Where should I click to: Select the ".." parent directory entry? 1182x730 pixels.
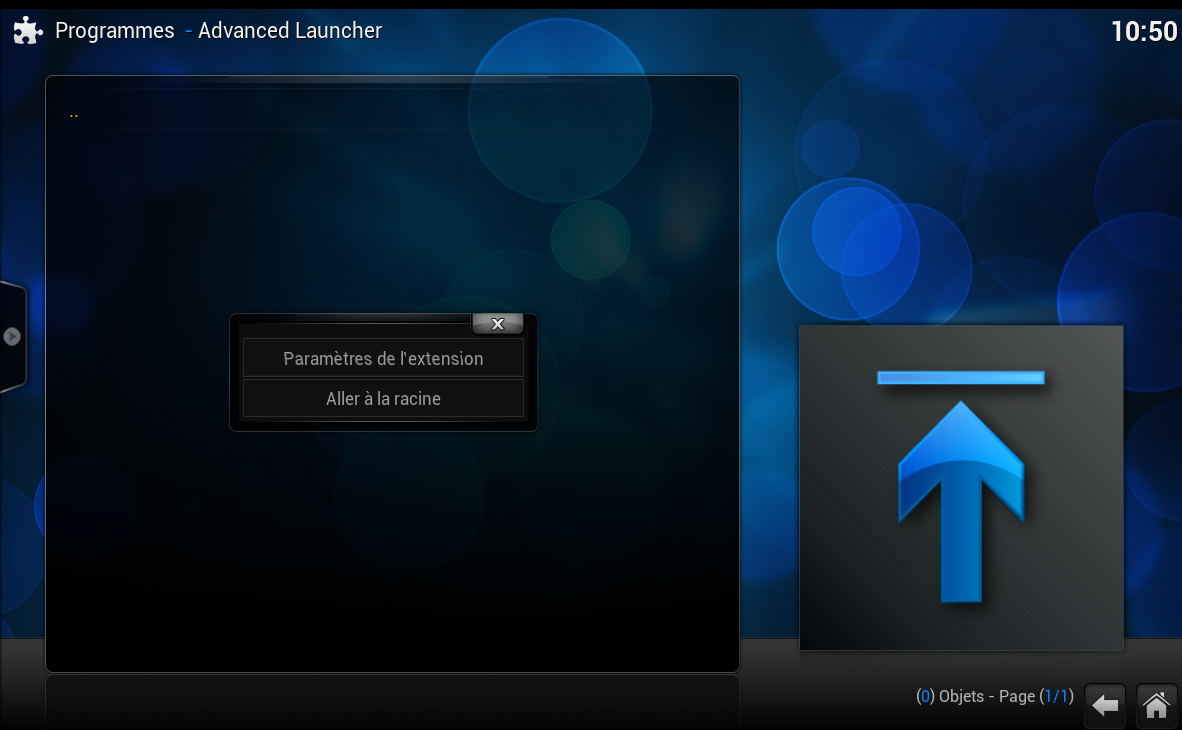coord(74,114)
